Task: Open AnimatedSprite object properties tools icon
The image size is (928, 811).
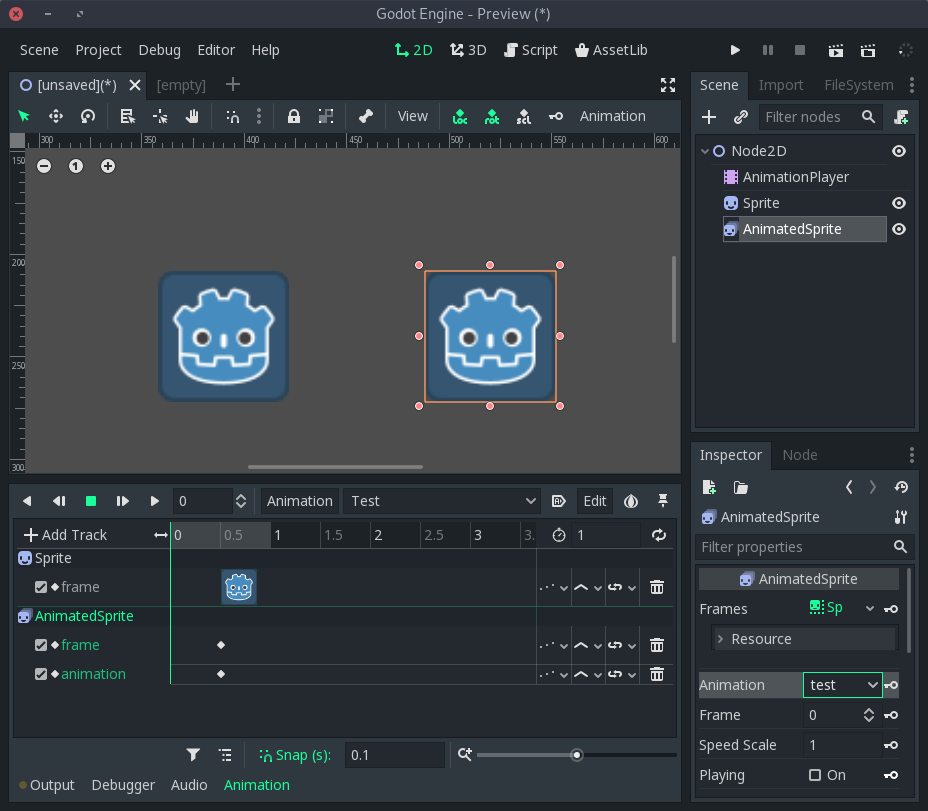Action: pos(901,517)
